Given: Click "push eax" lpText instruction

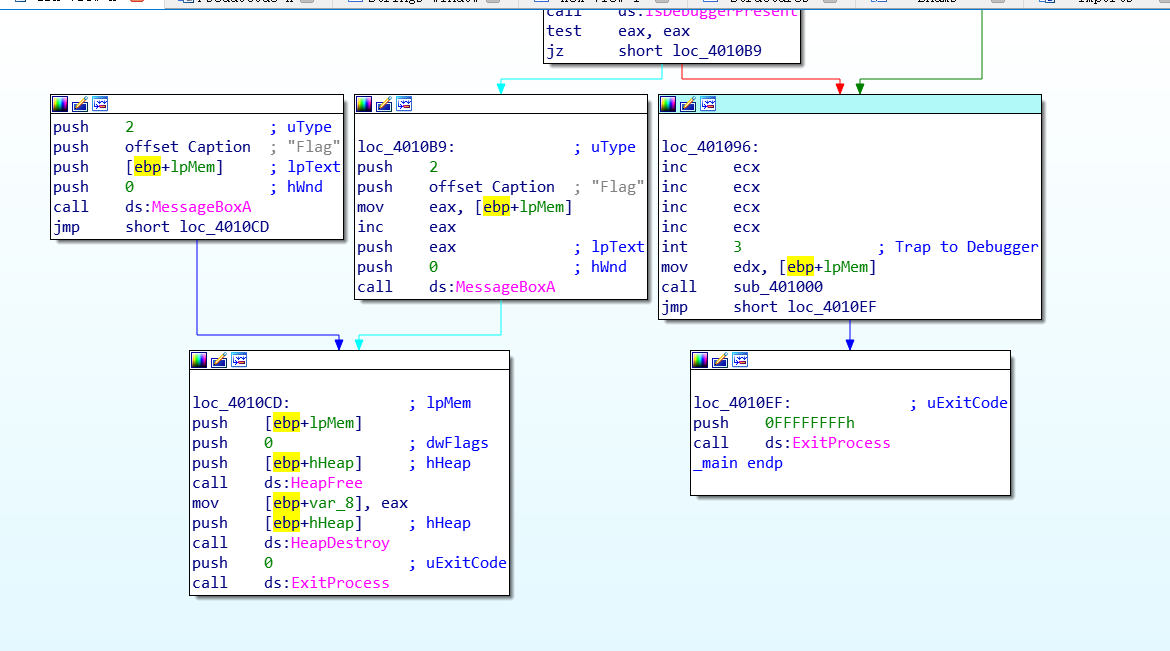Looking at the screenshot, I should 407,247.
